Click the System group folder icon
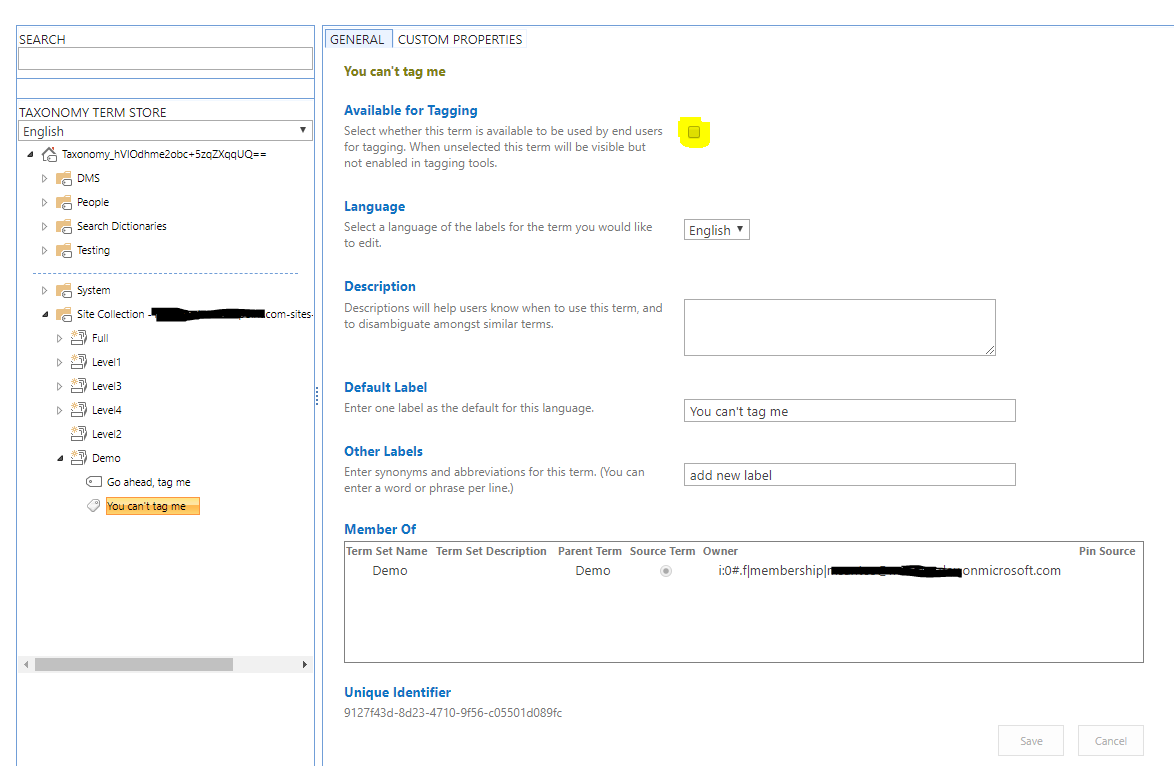 [64, 290]
